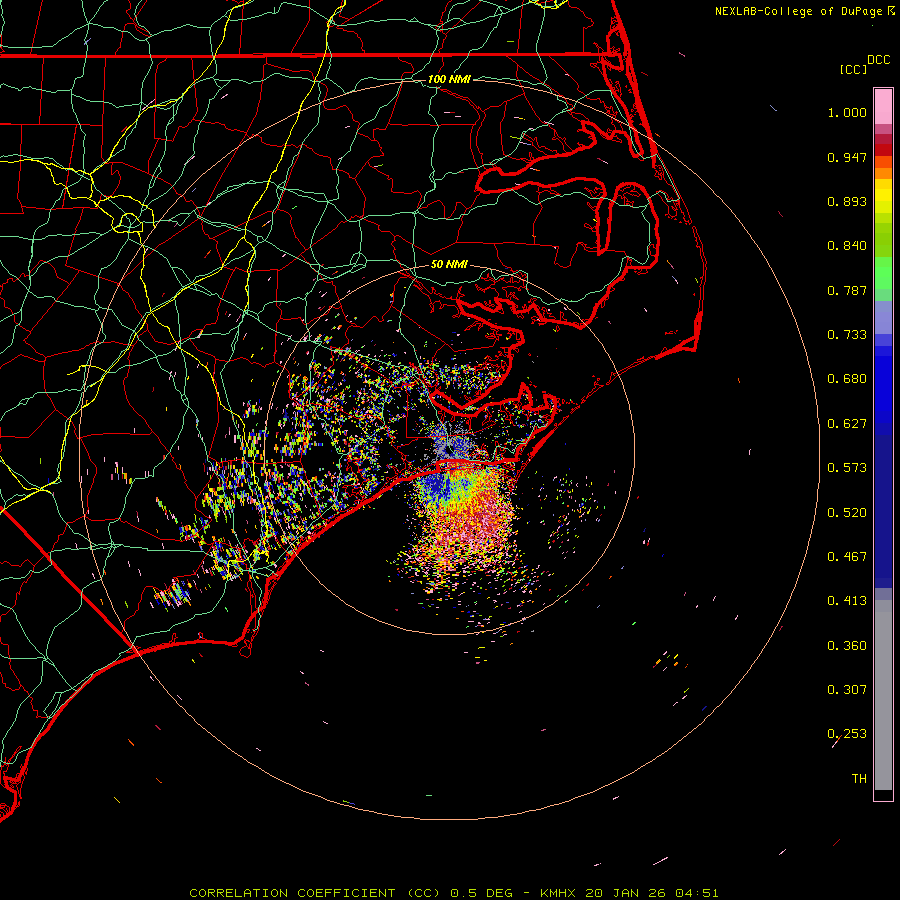Click the 0.360 color scale label
Viewport: 900px width, 900px height.
point(847,646)
